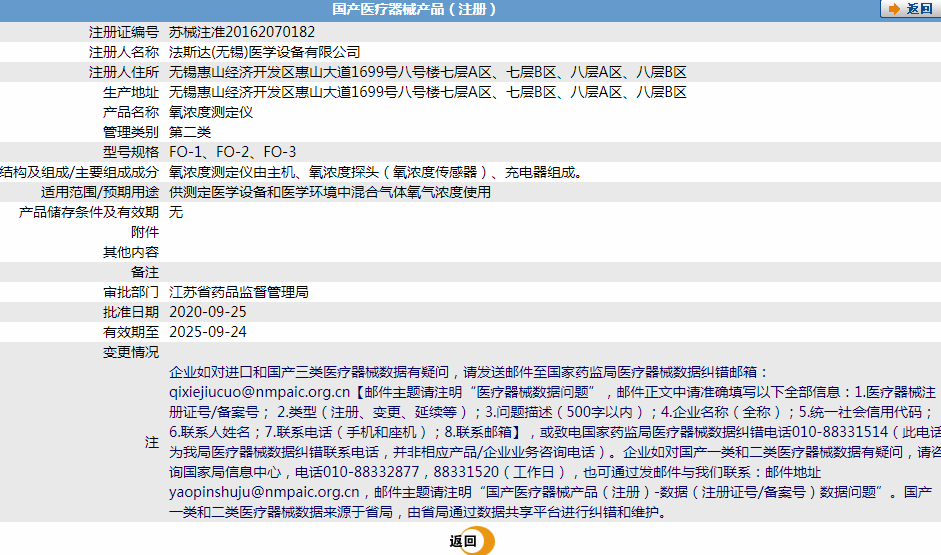The image size is (941, 555).
Task: Click the 注册证编号 field label
Action: point(124,32)
